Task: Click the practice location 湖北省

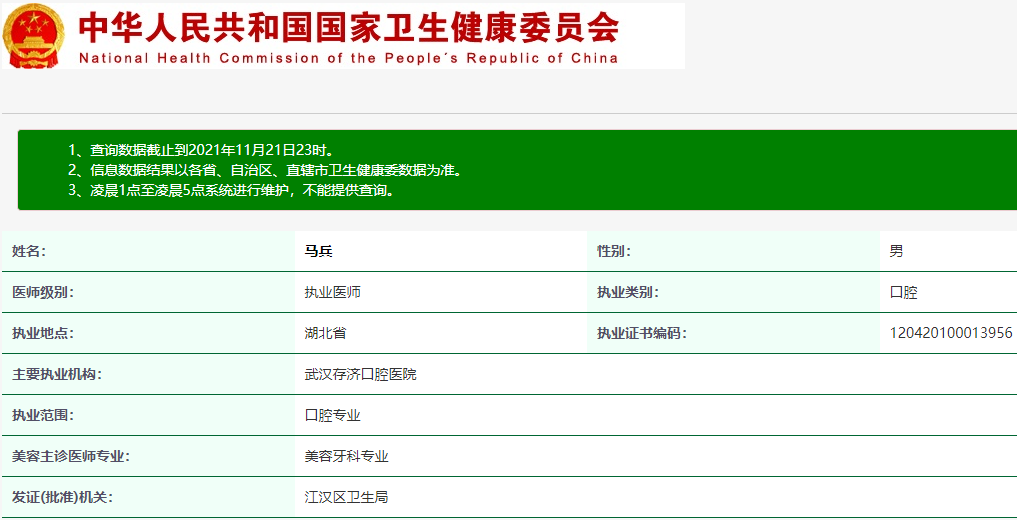Action: pos(325,333)
